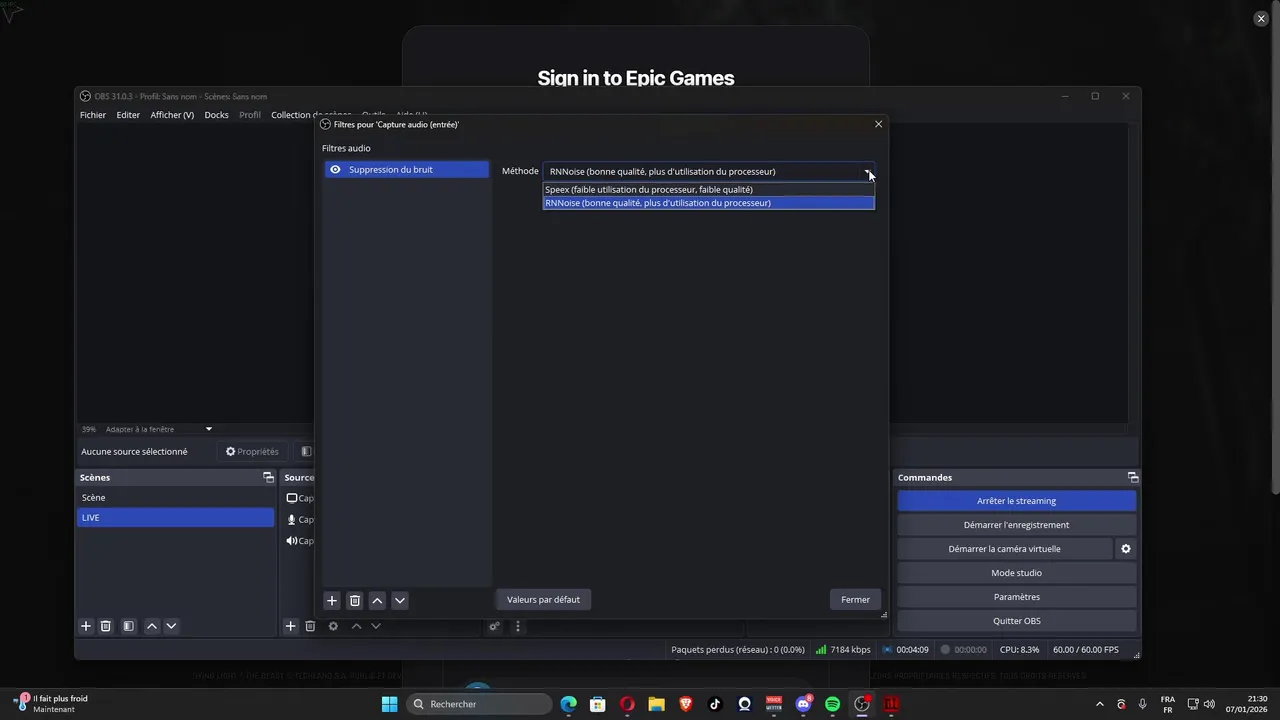1280x720 pixels.
Task: Click Fermer to close filters dialog
Action: (855, 599)
